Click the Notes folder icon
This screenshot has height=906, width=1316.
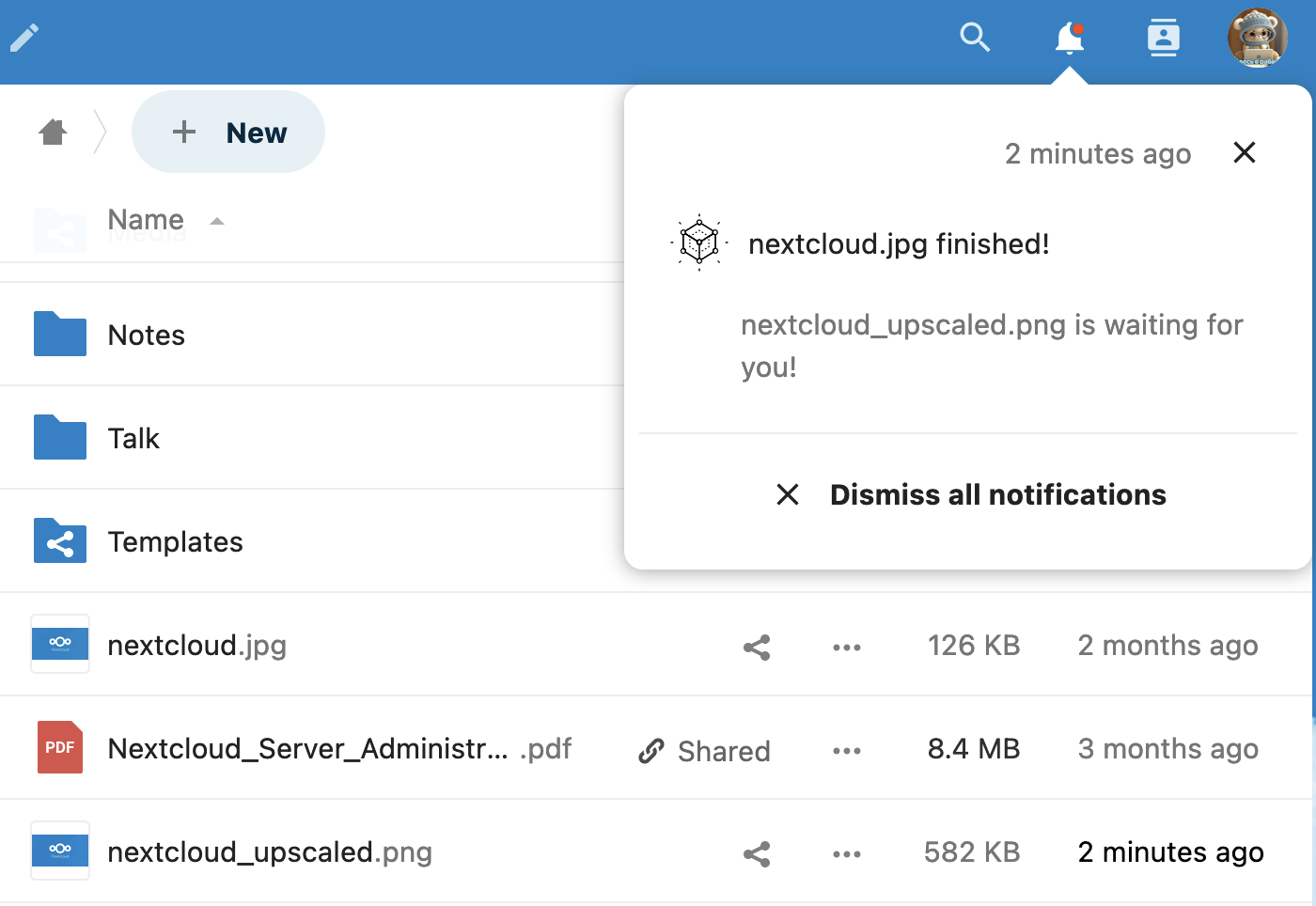tap(60, 334)
